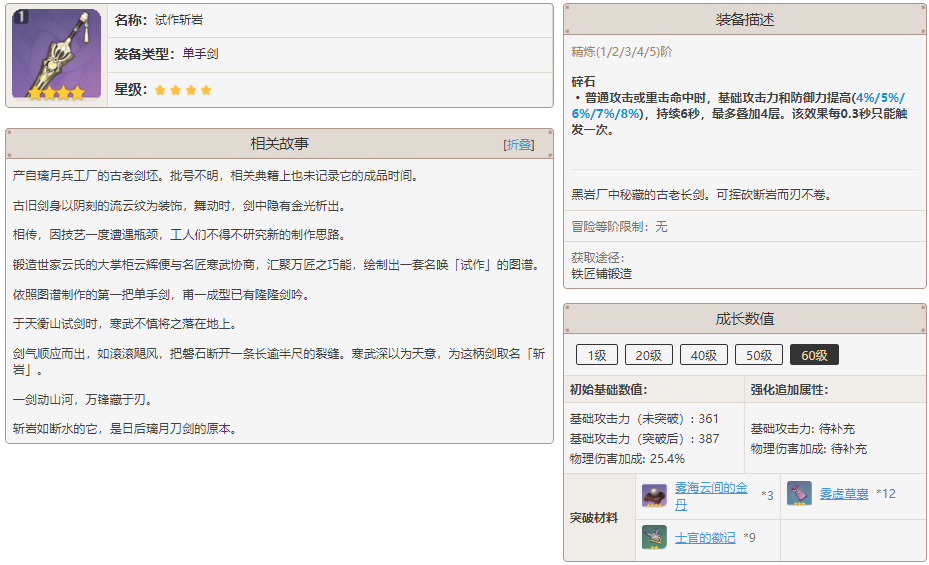Screen dimensions: 929x565
Task: Click the 士官的徽记 material icon
Action: coord(654,537)
